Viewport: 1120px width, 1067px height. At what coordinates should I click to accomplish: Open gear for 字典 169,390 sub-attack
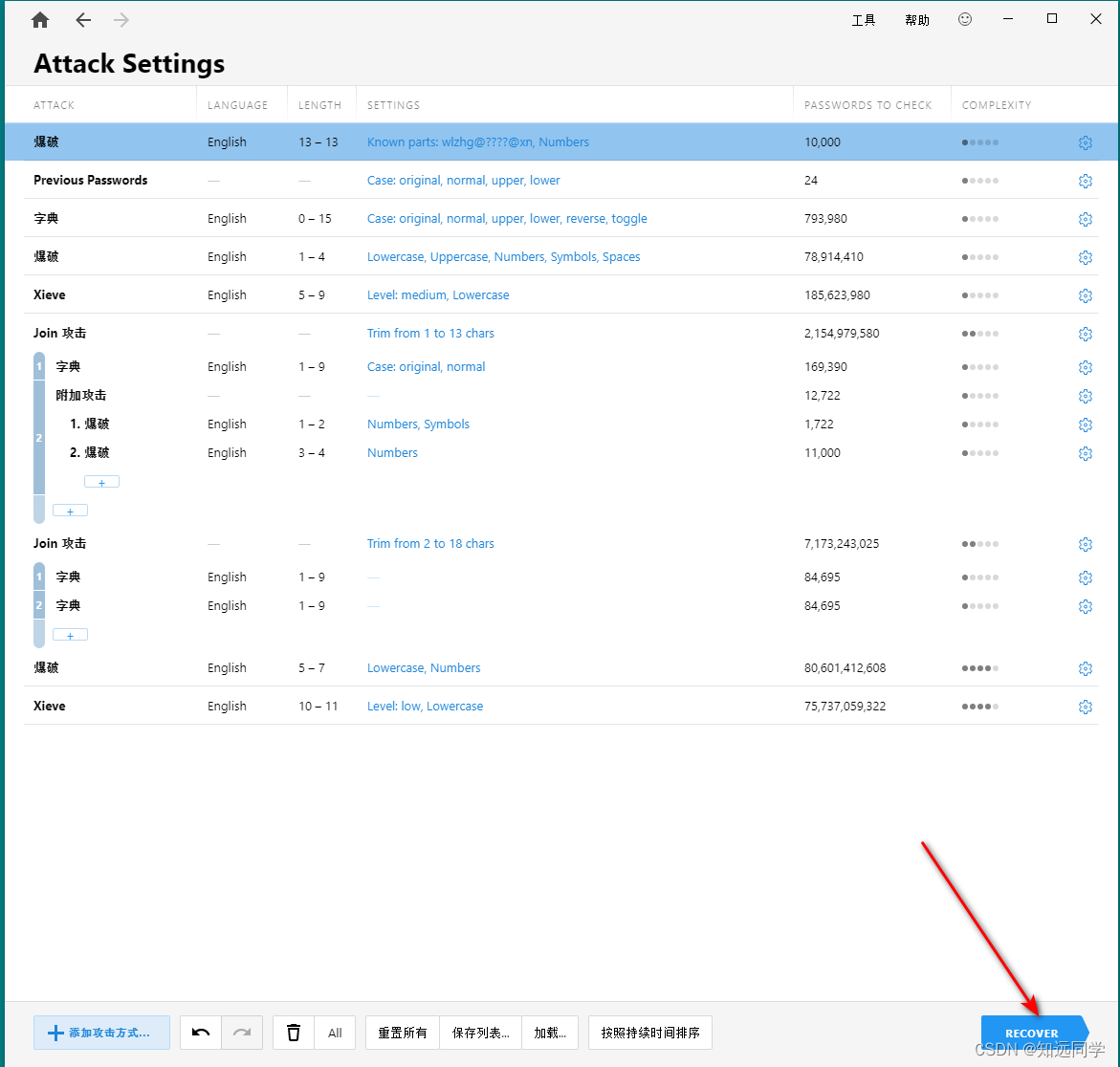[1085, 367]
